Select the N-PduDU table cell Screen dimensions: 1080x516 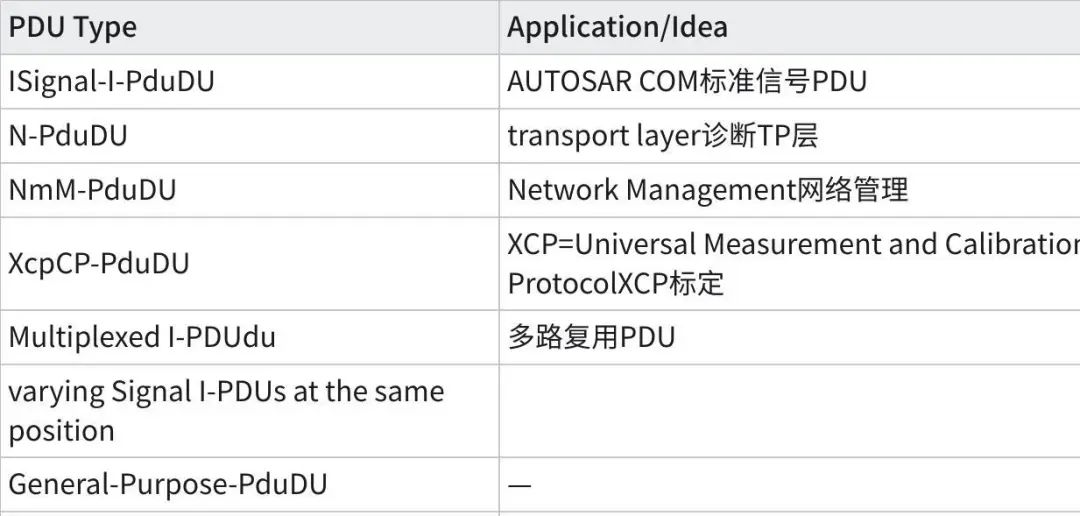(68, 136)
